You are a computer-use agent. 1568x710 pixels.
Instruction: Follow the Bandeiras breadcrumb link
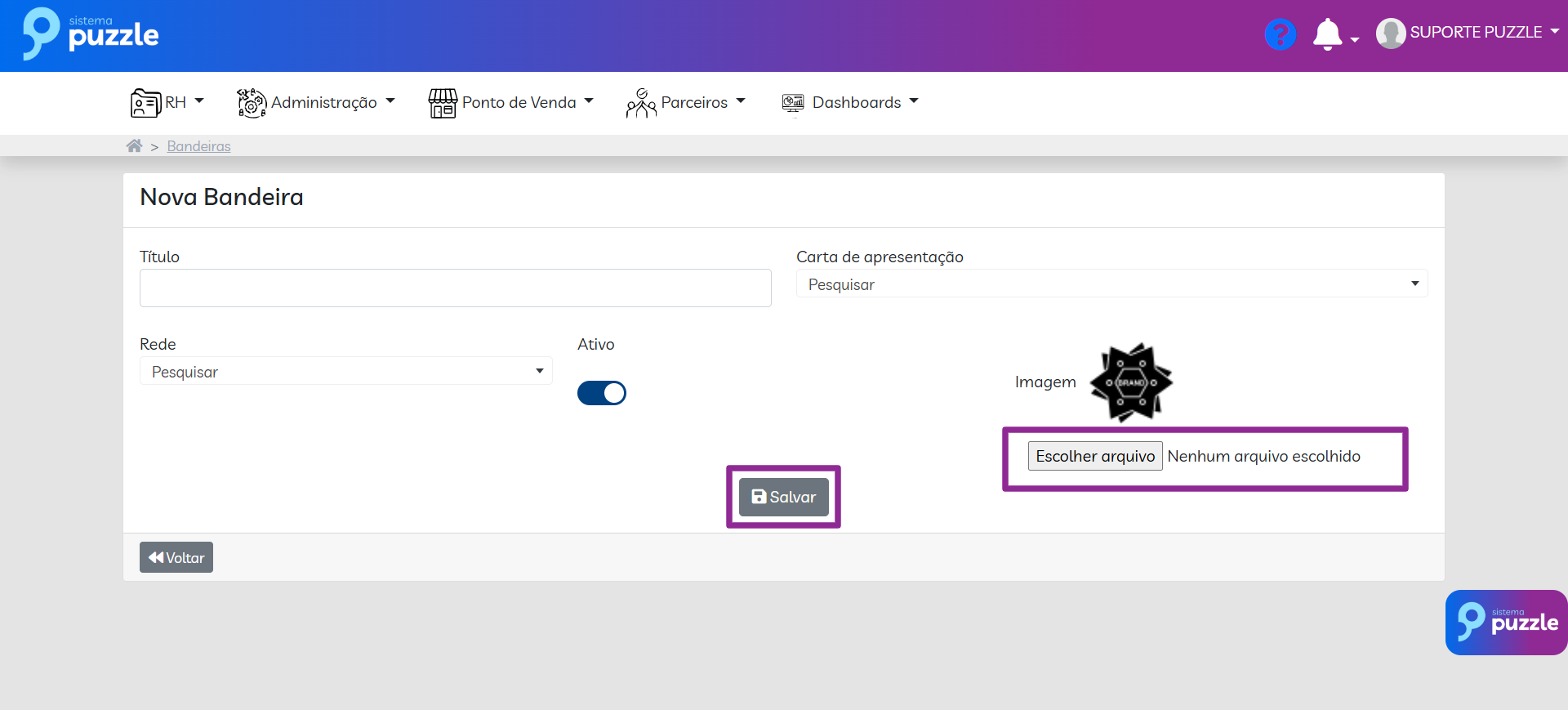(199, 145)
